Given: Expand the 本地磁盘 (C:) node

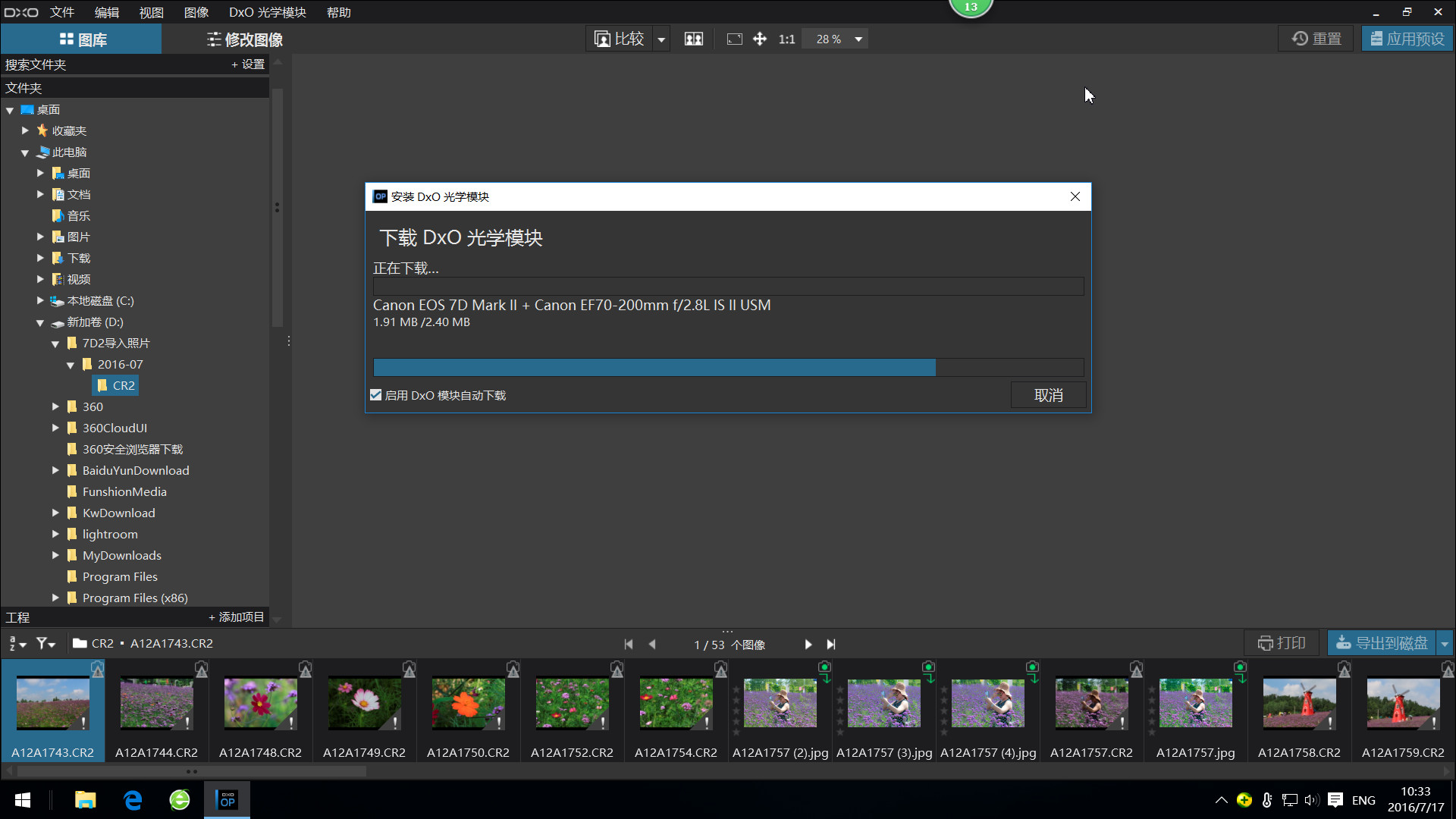Looking at the screenshot, I should pyautogui.click(x=40, y=300).
